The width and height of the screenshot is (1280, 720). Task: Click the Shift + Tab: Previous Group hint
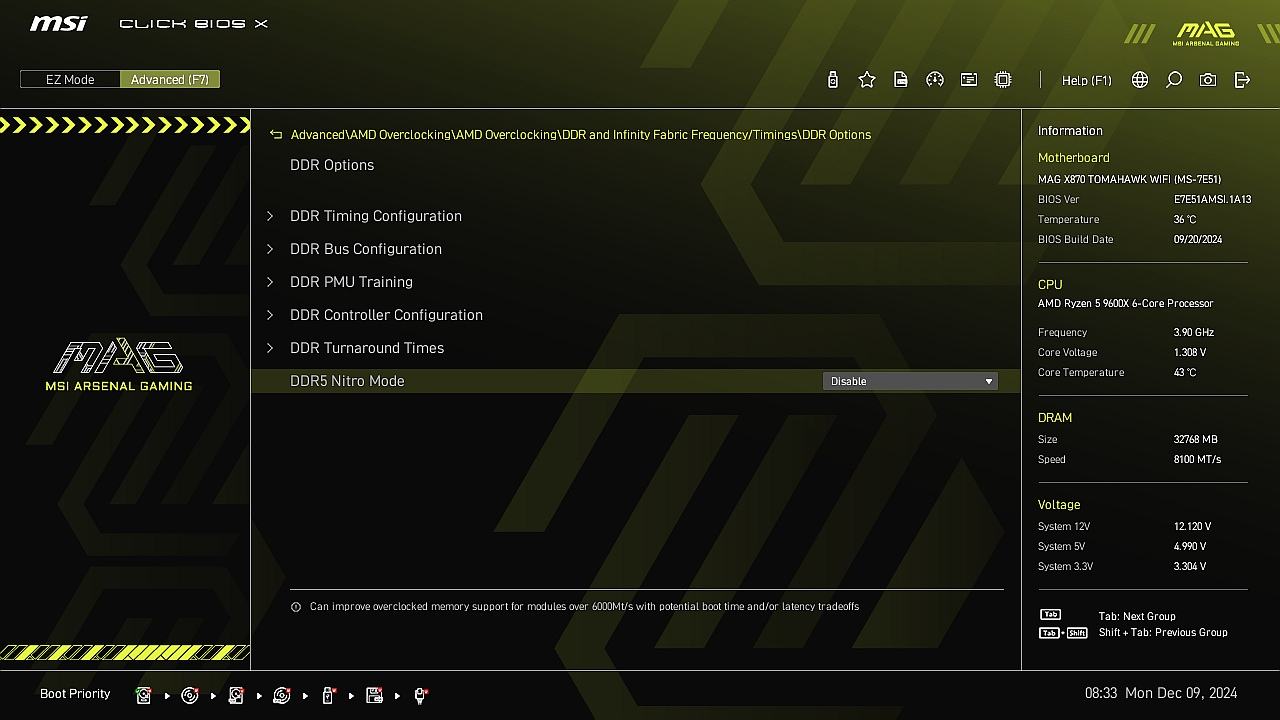1163,633
